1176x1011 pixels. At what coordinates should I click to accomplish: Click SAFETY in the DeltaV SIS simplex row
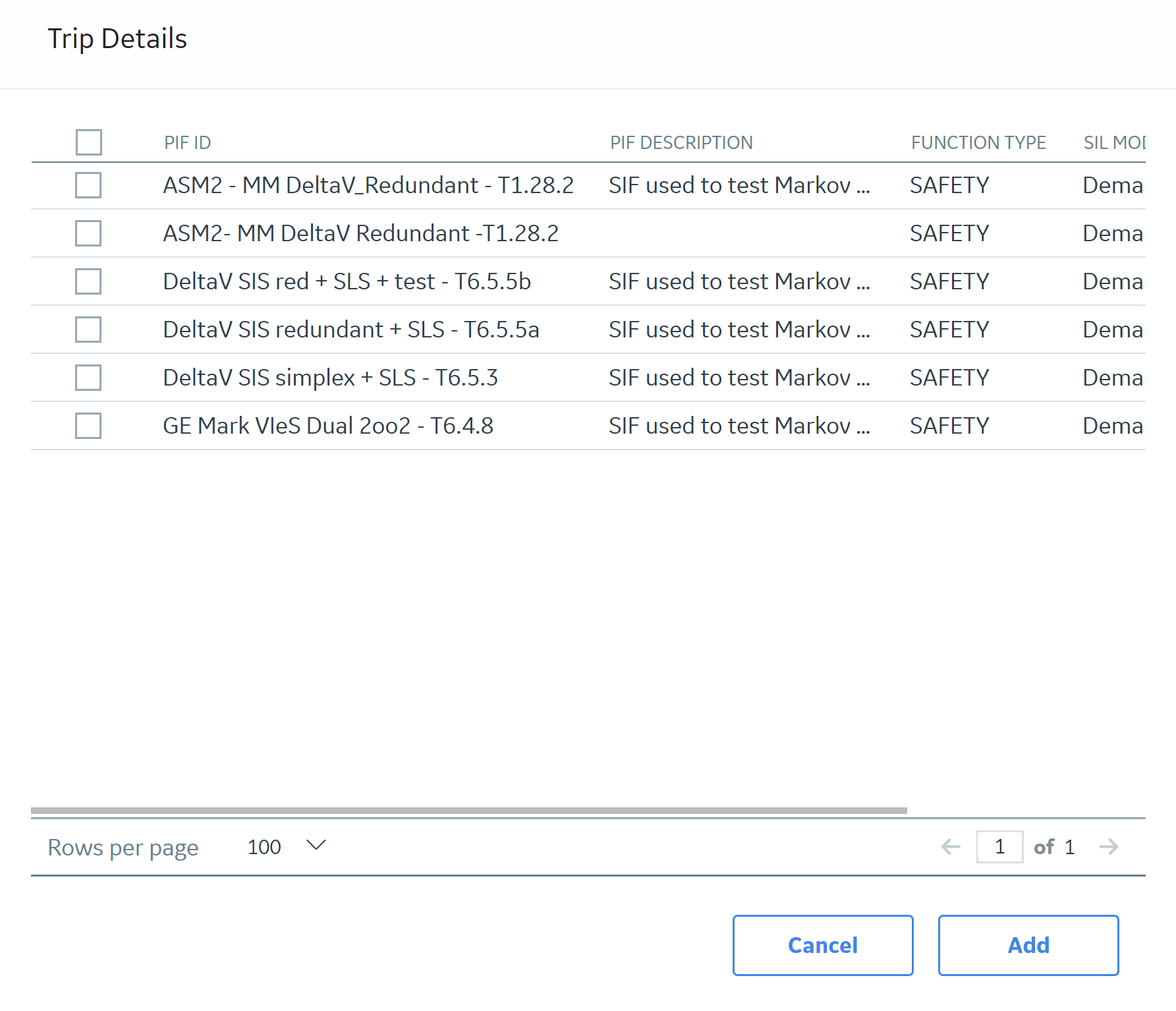pyautogui.click(x=949, y=378)
